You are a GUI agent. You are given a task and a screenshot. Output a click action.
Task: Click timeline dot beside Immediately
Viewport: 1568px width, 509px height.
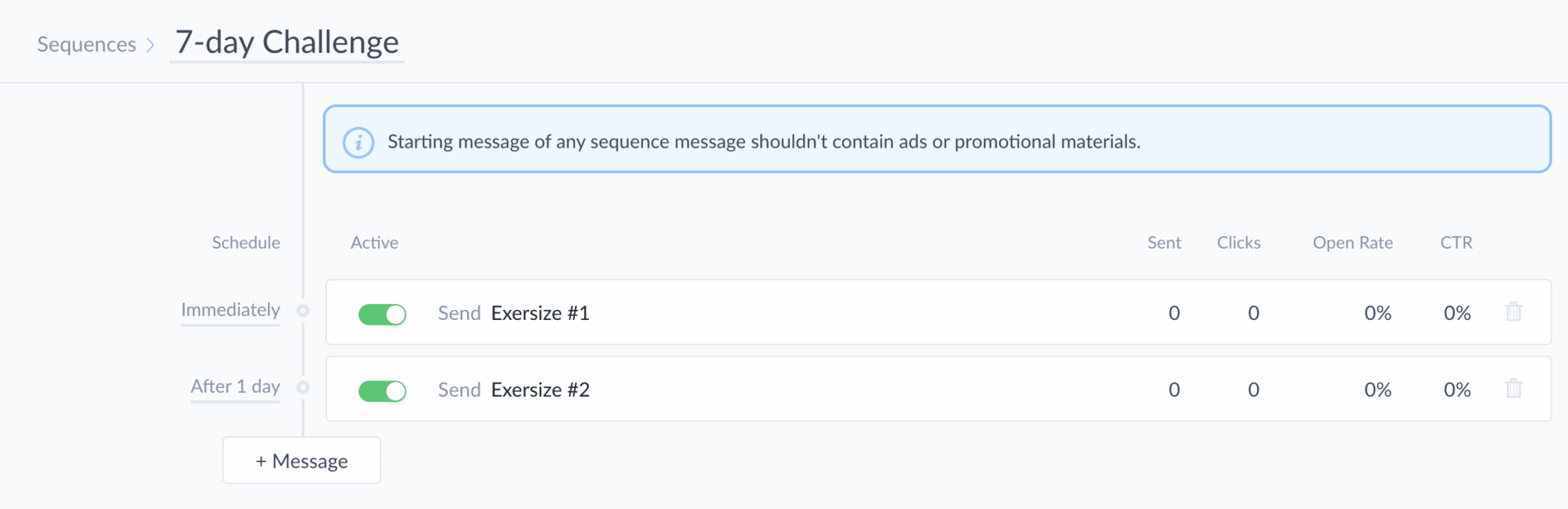303,311
